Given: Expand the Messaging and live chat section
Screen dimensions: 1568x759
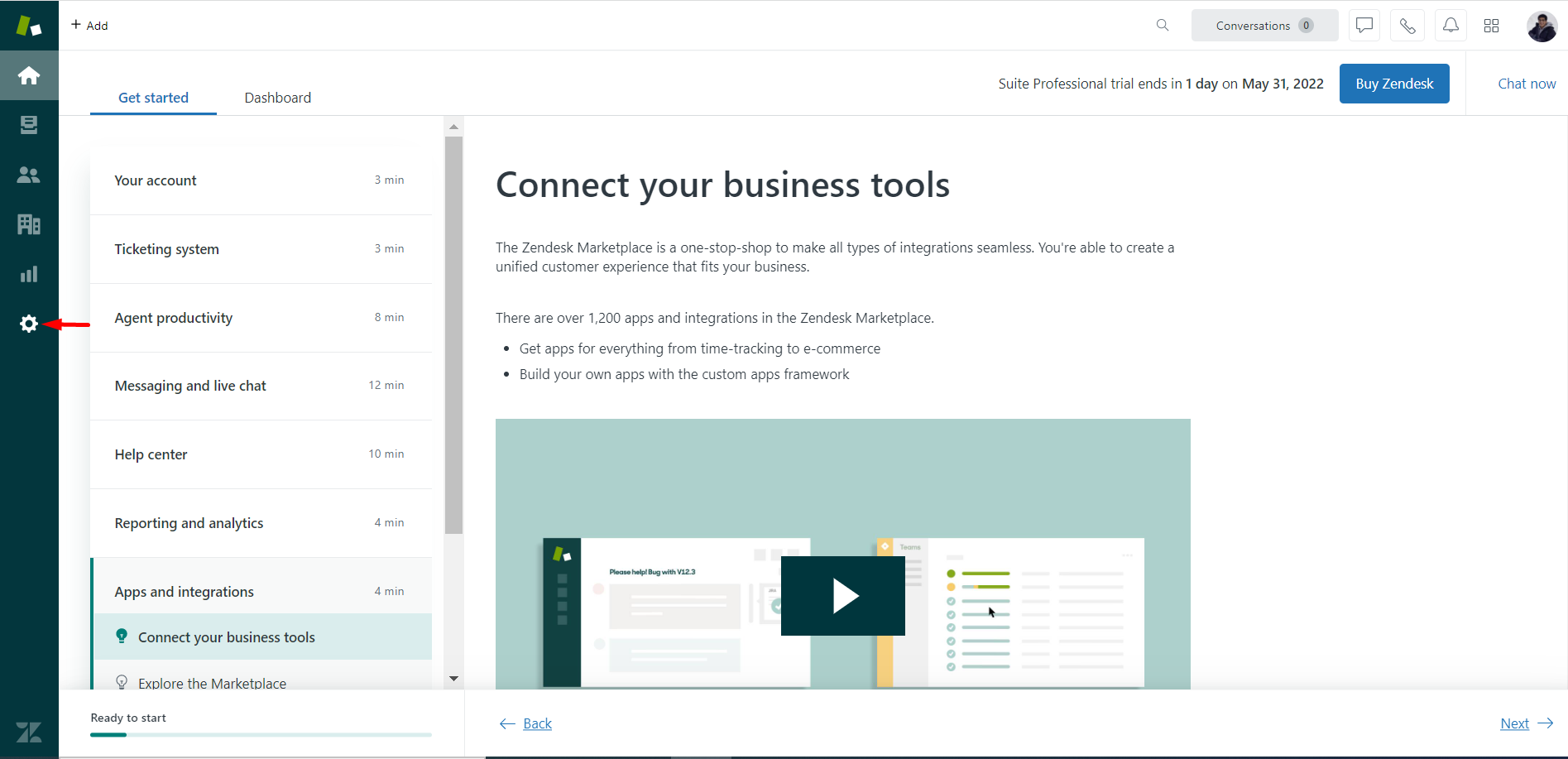Looking at the screenshot, I should [261, 386].
